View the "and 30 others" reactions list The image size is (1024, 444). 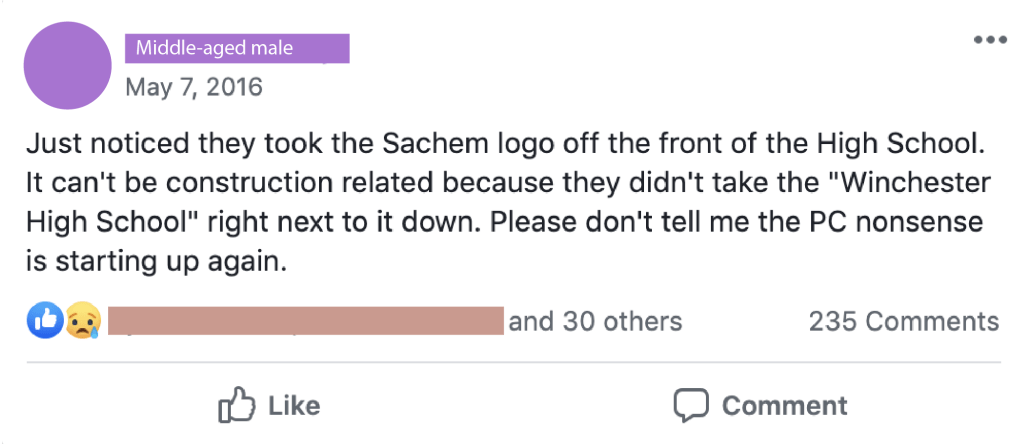595,321
